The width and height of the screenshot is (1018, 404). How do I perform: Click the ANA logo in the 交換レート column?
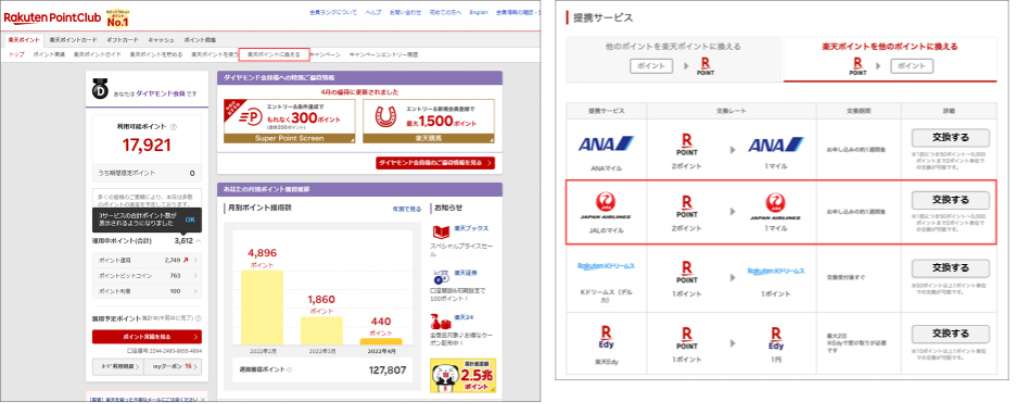click(776, 144)
